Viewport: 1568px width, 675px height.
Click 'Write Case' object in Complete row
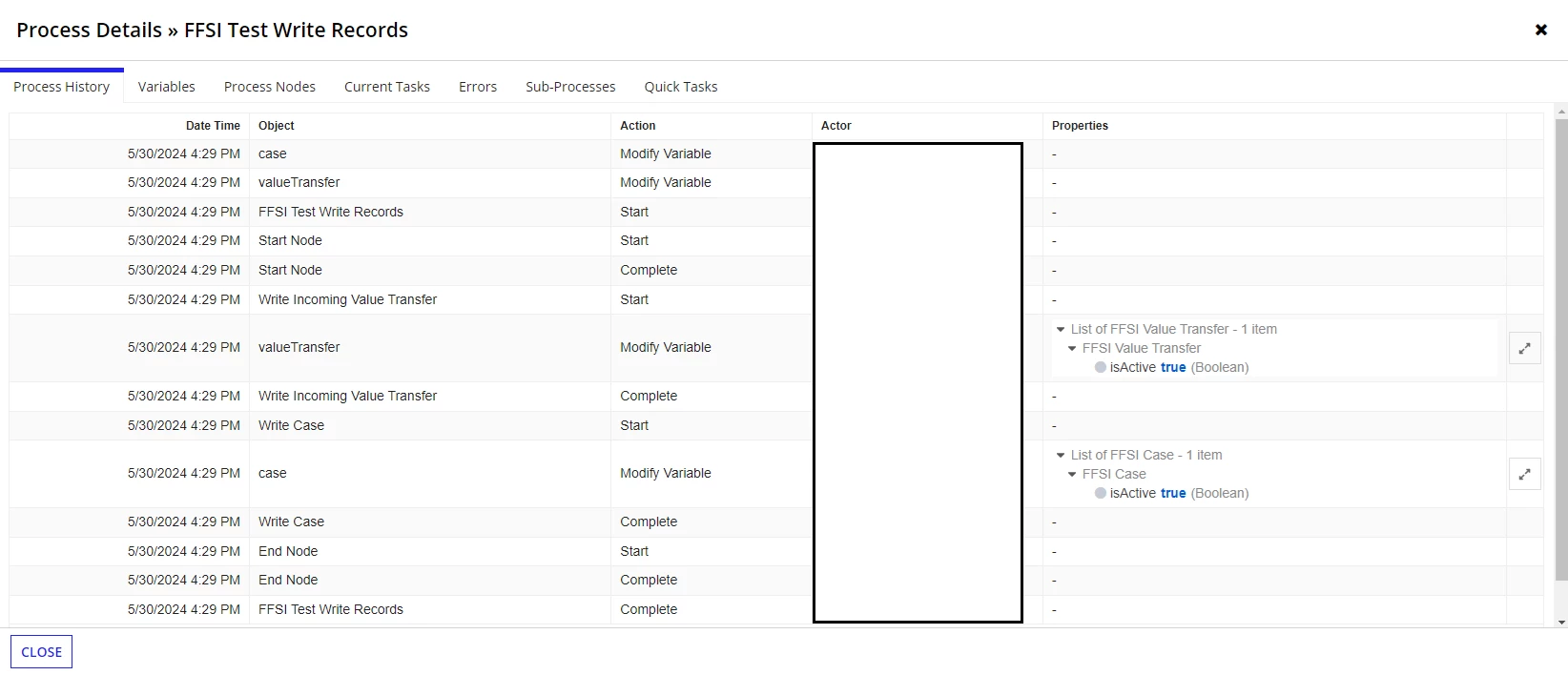click(x=291, y=522)
